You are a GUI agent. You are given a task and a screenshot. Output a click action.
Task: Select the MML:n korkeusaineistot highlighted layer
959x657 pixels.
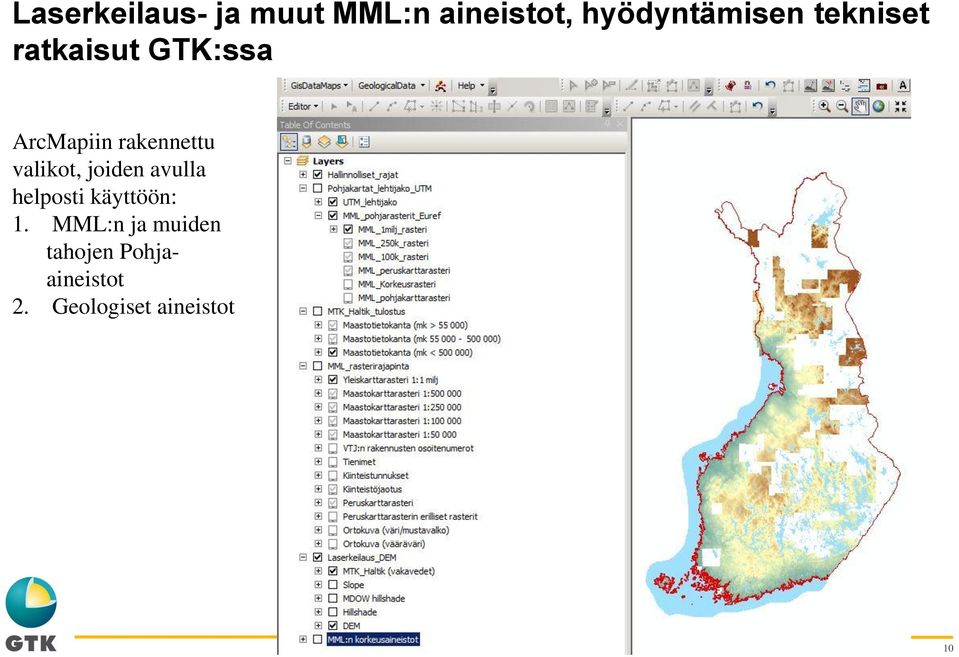(x=373, y=639)
